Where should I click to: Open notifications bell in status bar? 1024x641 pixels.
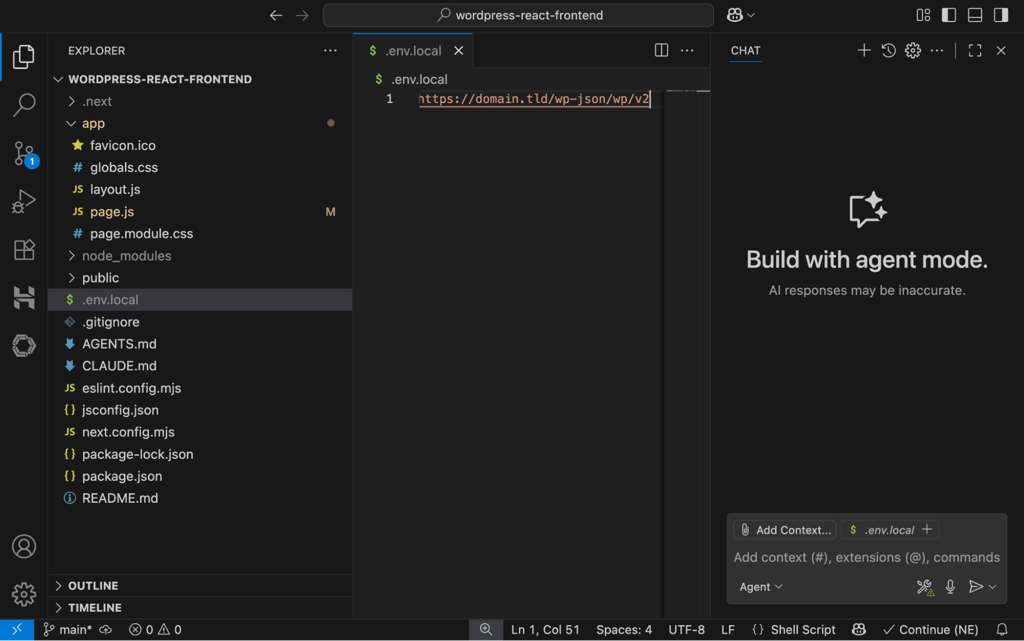(x=1002, y=629)
